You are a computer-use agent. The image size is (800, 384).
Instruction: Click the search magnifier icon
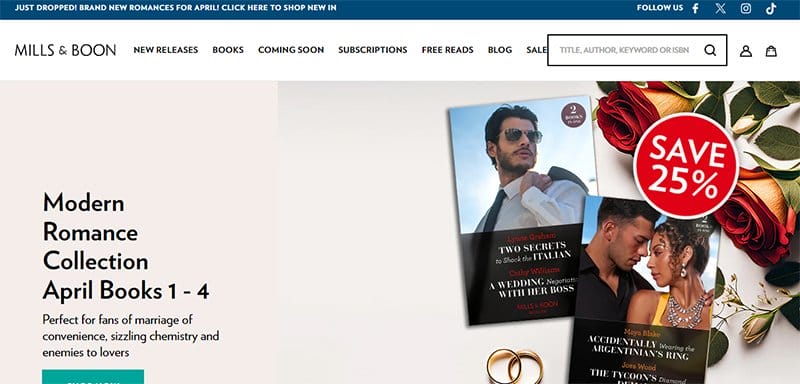point(710,50)
